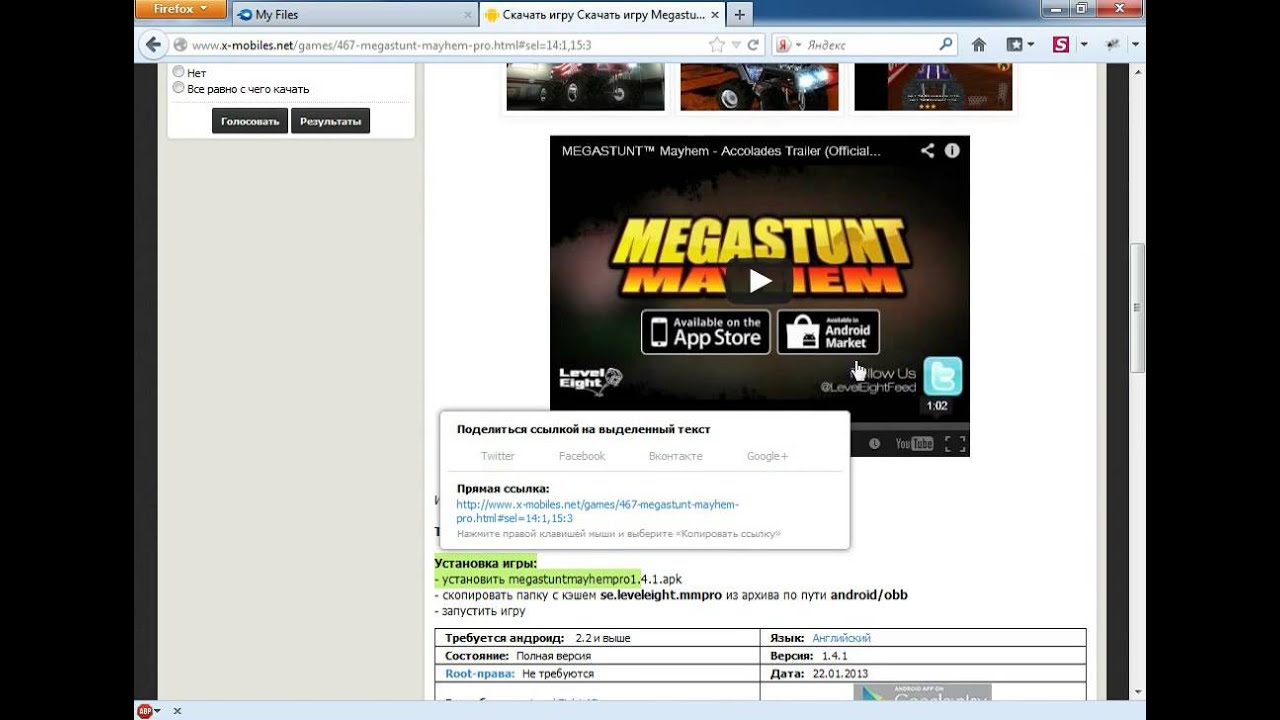The height and width of the screenshot is (720, 1280).
Task: Click the Английский language link
Action: [841, 638]
